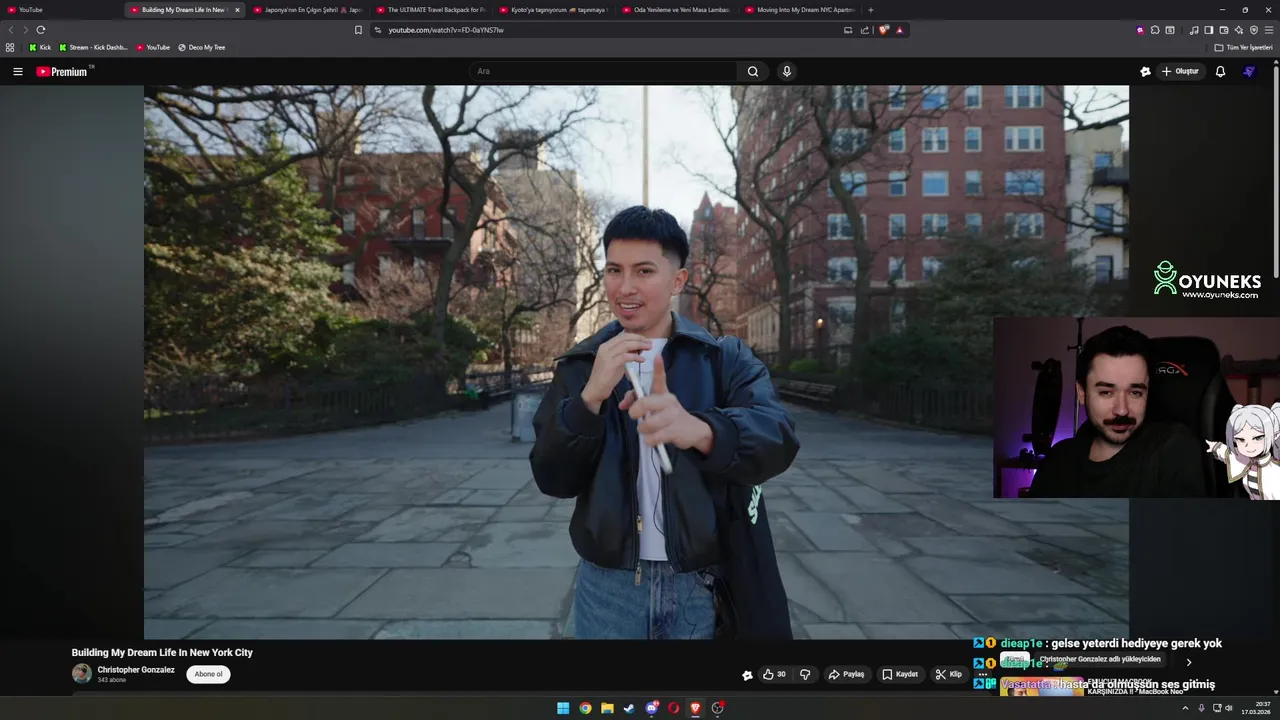The image size is (1280, 720).
Task: Open a new browser tab
Action: tap(871, 10)
